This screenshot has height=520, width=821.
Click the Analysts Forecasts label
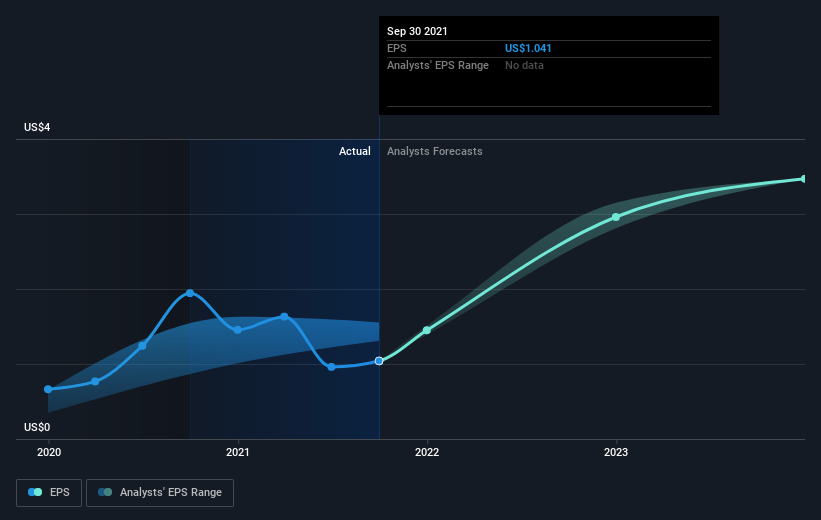435,151
